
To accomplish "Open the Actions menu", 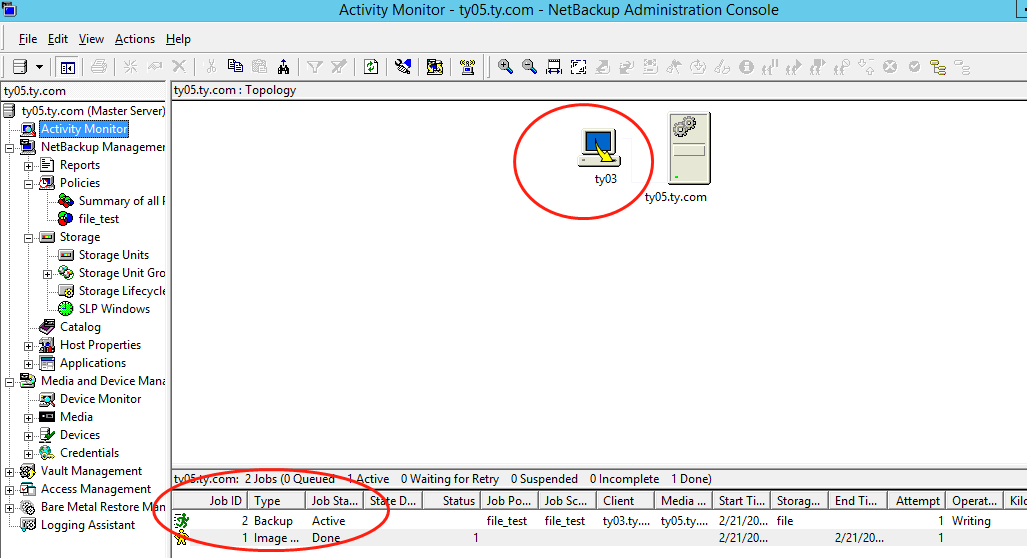I will coord(135,39).
